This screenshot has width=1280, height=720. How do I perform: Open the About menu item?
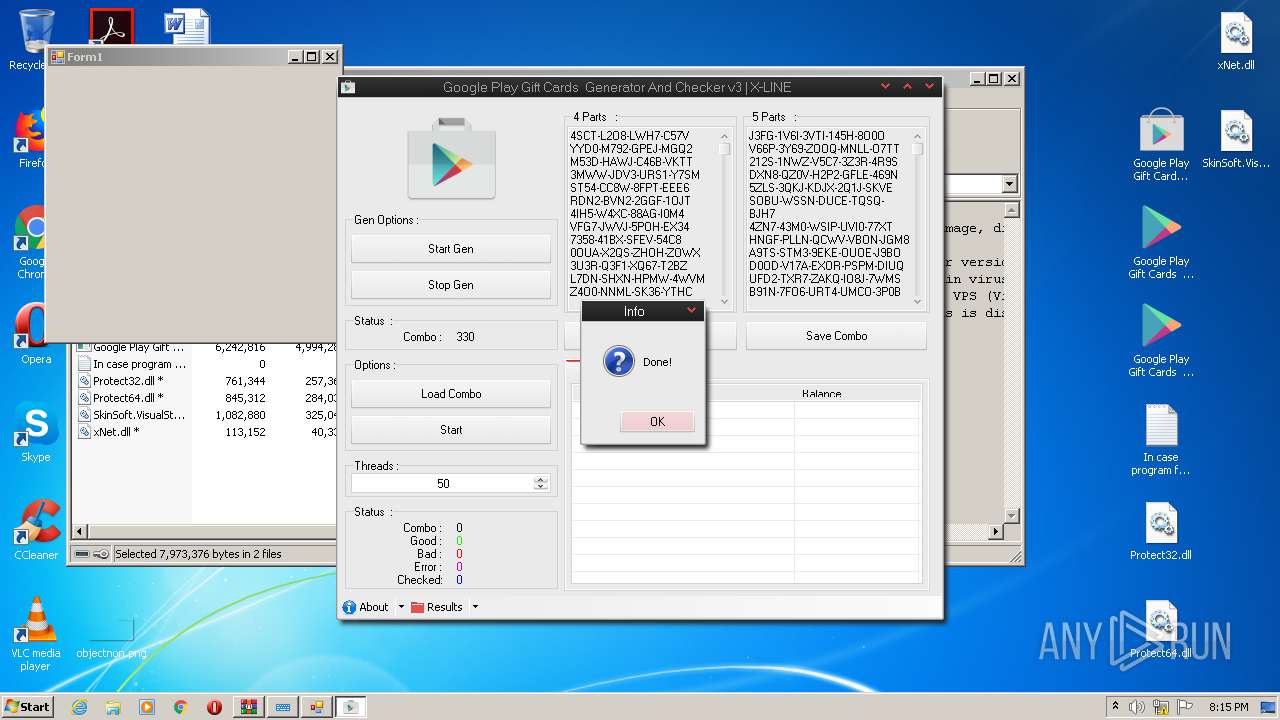pos(366,607)
